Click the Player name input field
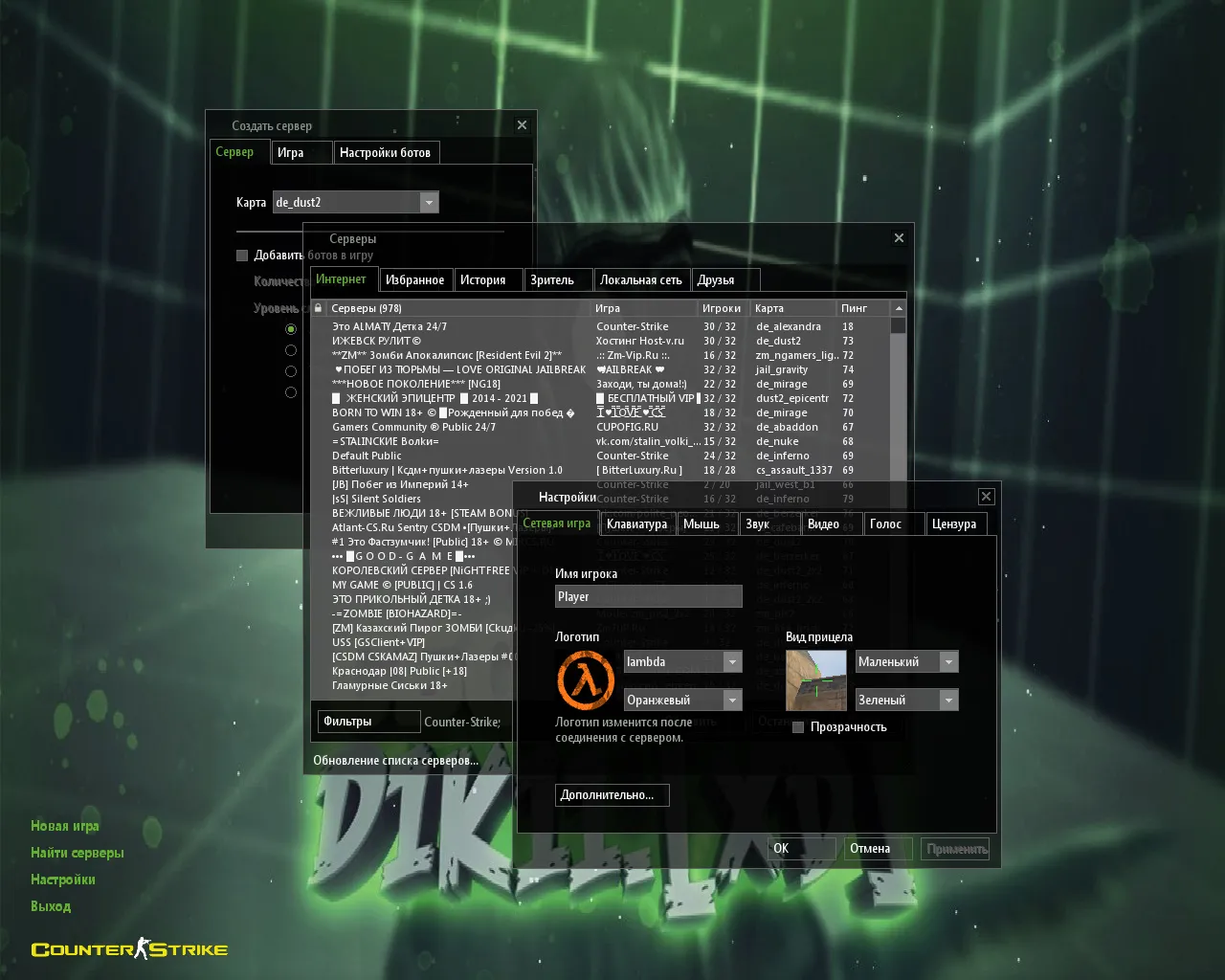This screenshot has height=980, width=1225. click(x=648, y=595)
